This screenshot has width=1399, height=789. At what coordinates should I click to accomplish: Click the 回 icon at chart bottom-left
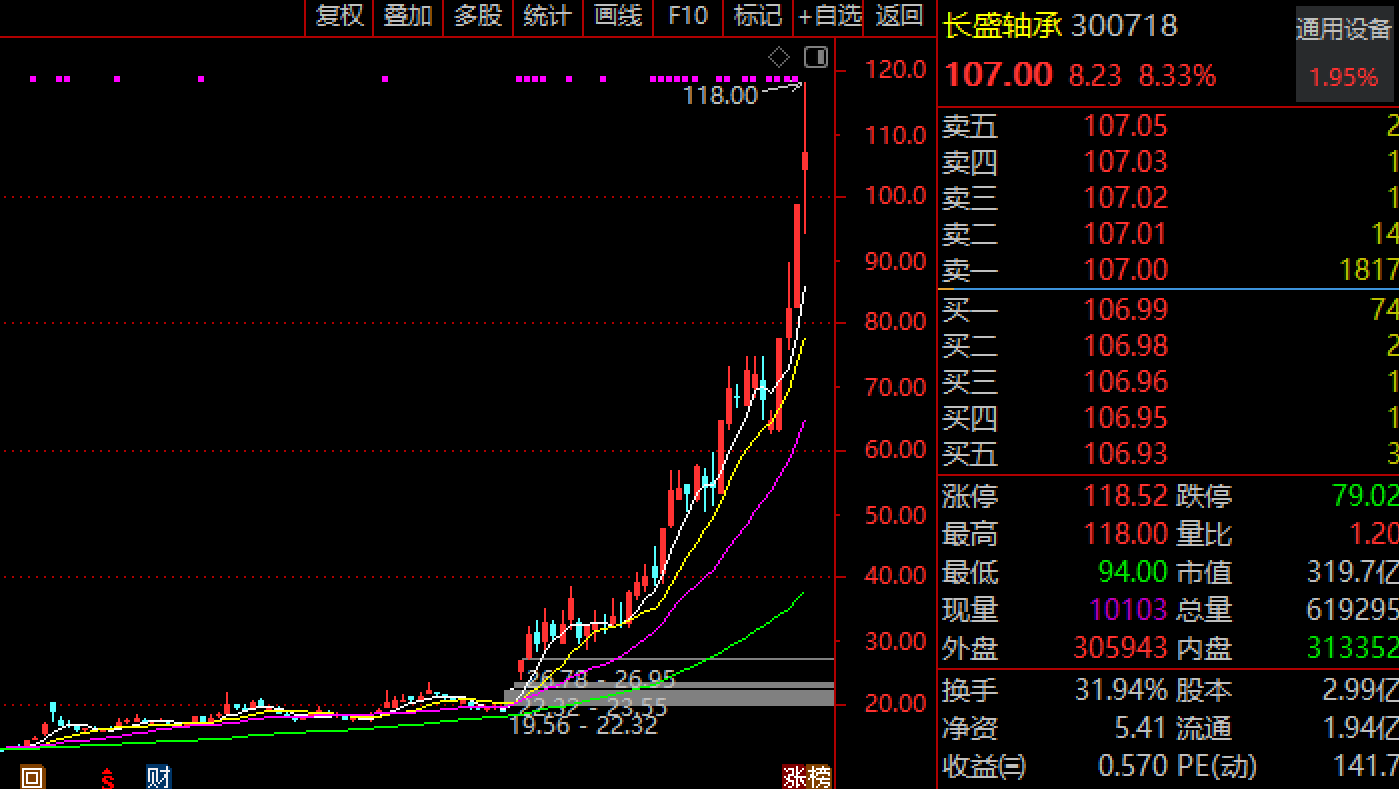[32, 777]
